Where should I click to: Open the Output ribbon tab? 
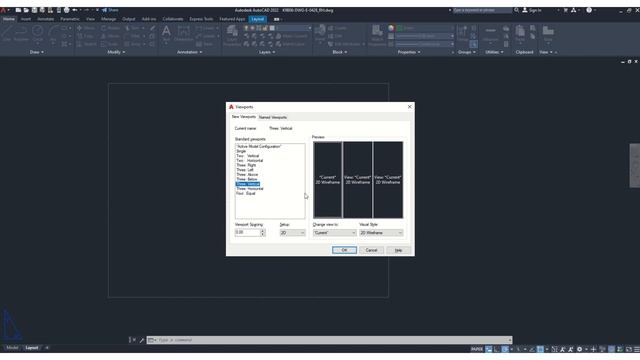[129, 19]
